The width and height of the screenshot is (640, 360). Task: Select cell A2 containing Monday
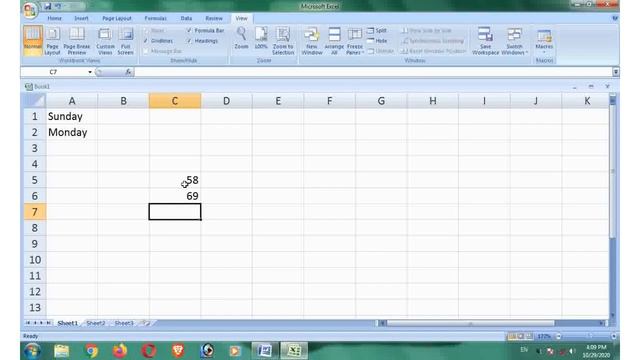pos(71,132)
